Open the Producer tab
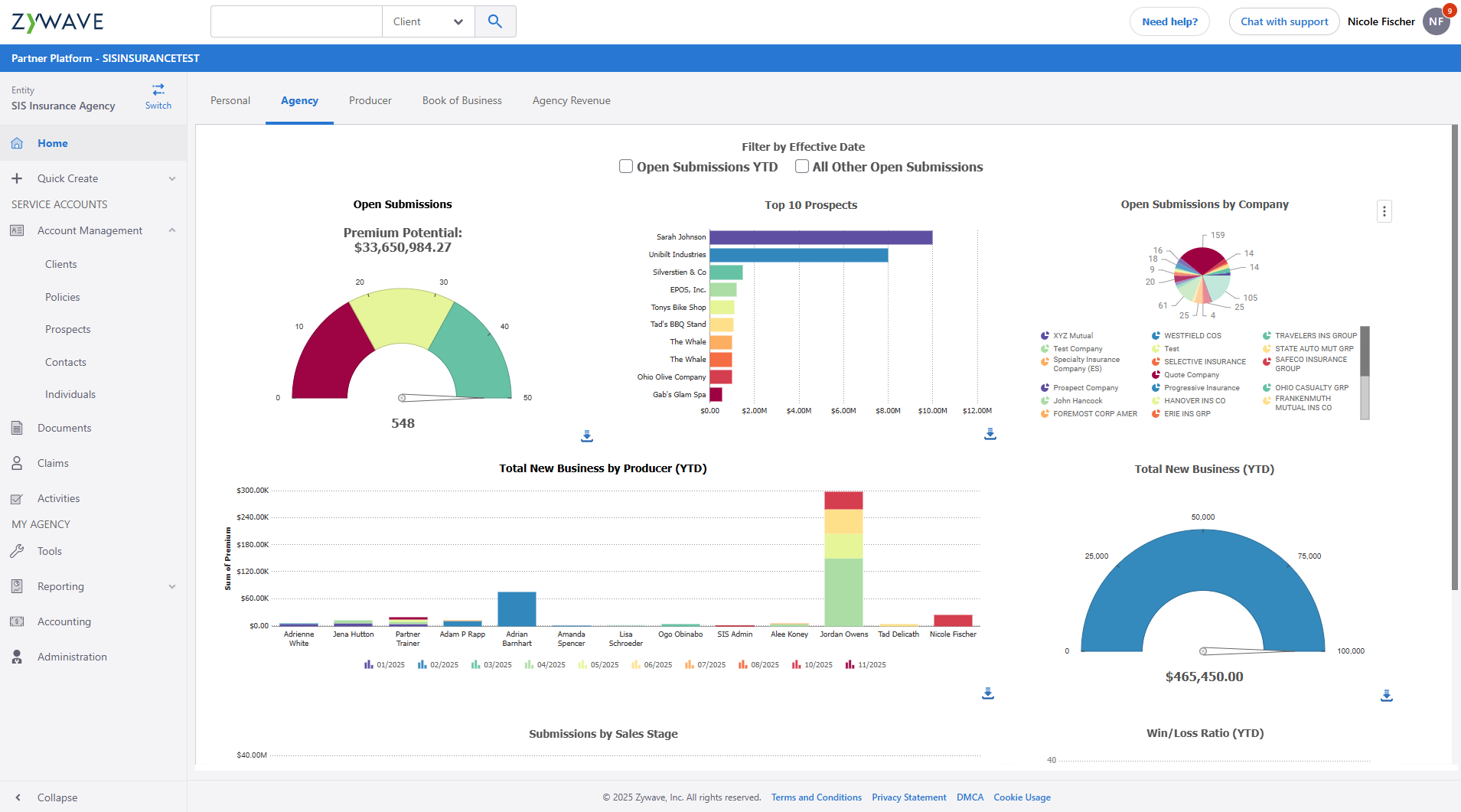 click(x=370, y=100)
